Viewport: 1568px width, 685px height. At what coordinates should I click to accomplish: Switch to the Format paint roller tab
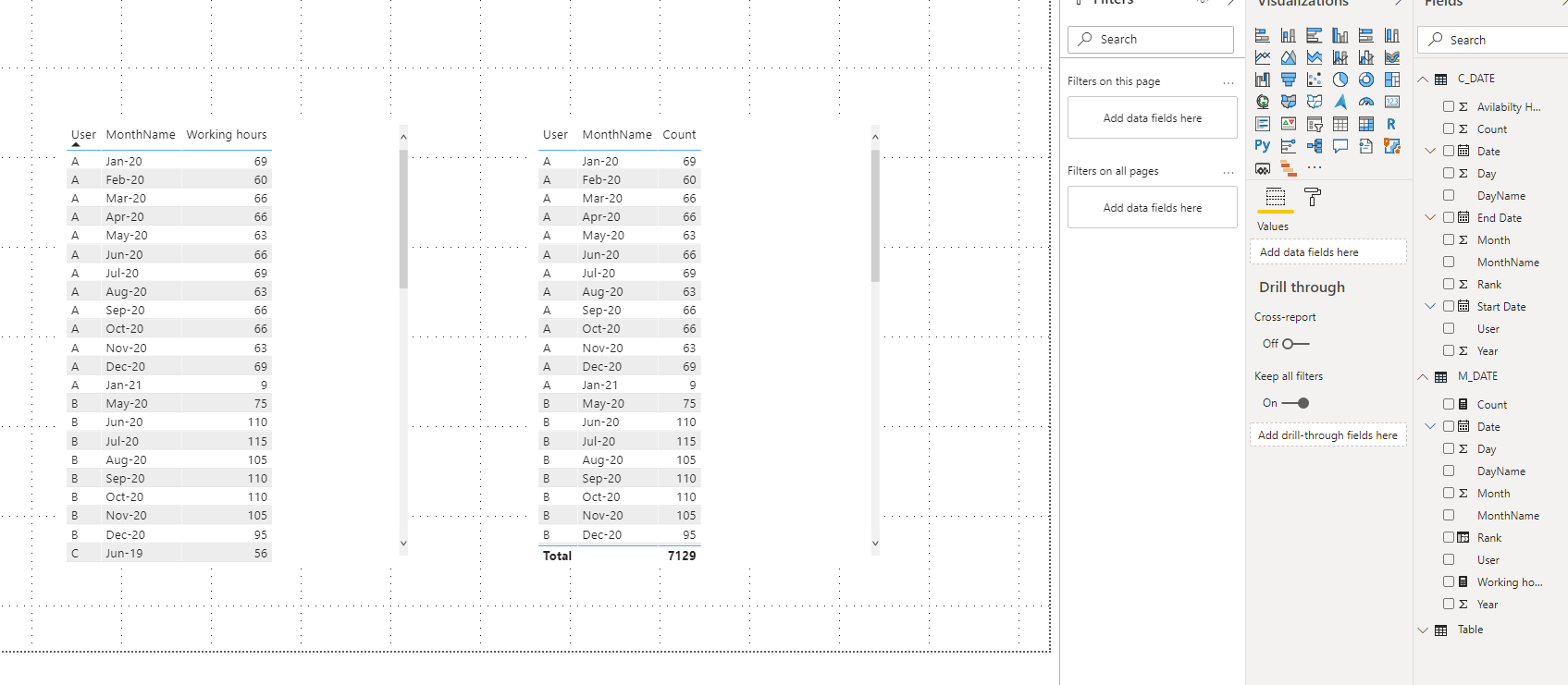pos(1312,197)
